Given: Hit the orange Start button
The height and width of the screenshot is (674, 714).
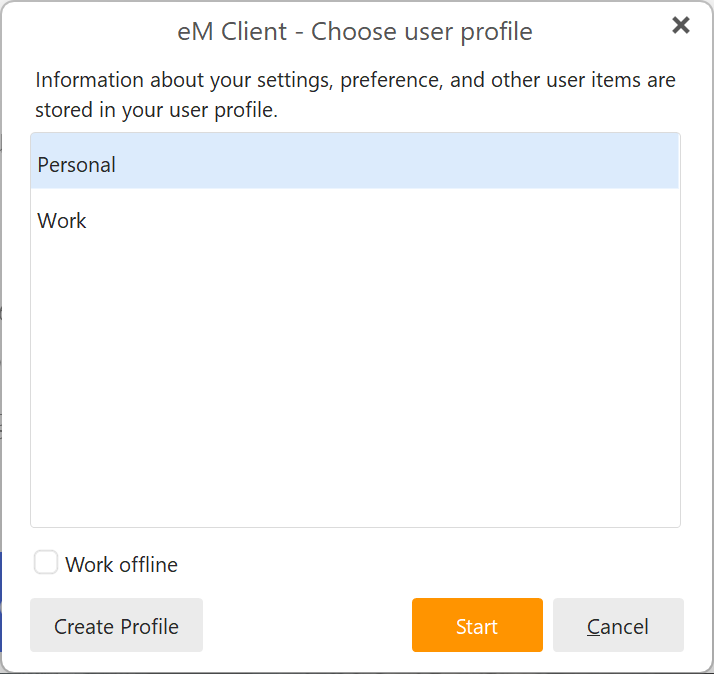Looking at the screenshot, I should [477, 625].
